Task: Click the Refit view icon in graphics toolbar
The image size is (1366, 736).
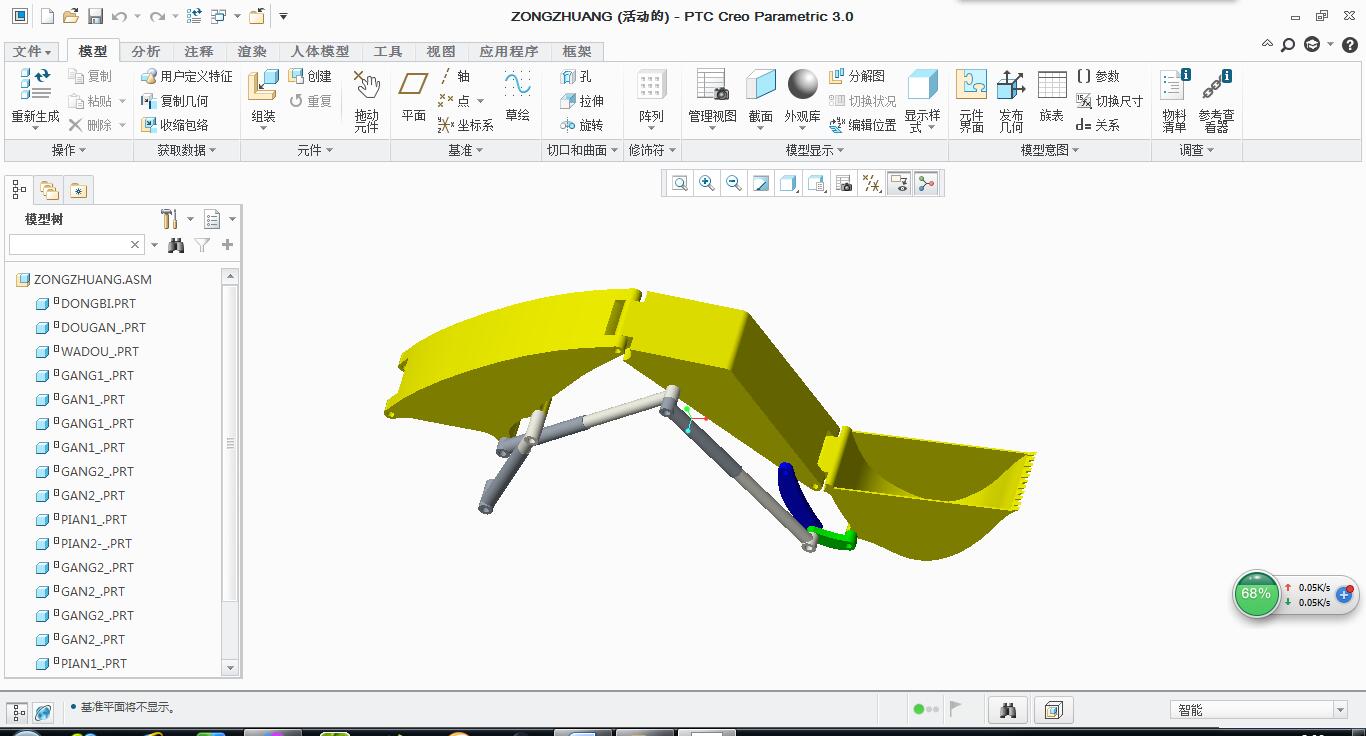Action: click(x=680, y=183)
